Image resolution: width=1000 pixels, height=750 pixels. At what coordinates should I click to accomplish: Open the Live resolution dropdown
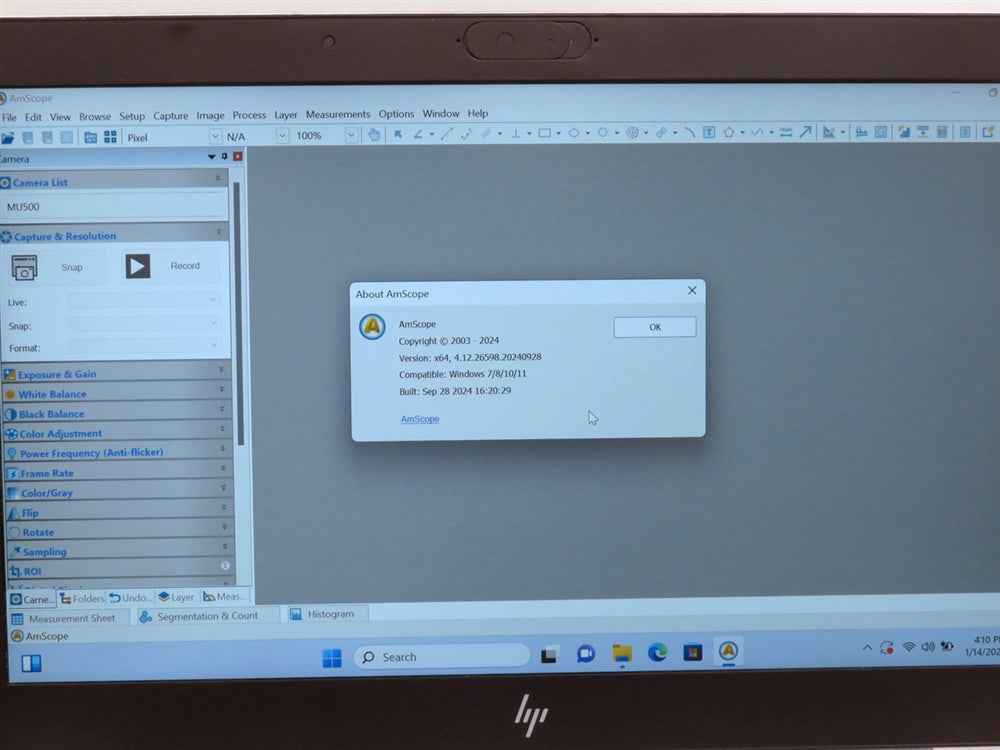145,300
